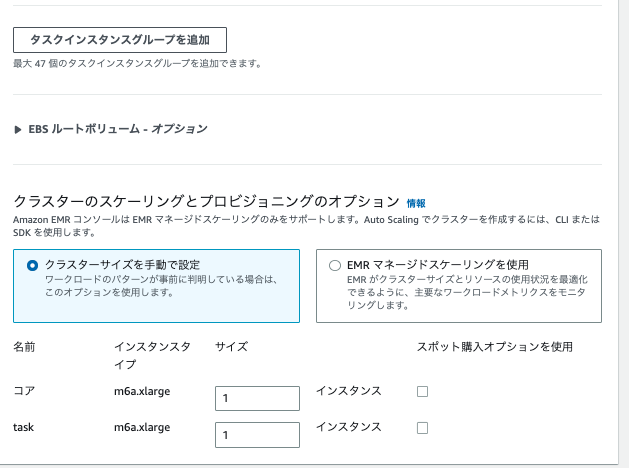The width and height of the screenshot is (629, 468).
Task: Click m6a.xlarge instance type in task row
Action: tap(142, 427)
